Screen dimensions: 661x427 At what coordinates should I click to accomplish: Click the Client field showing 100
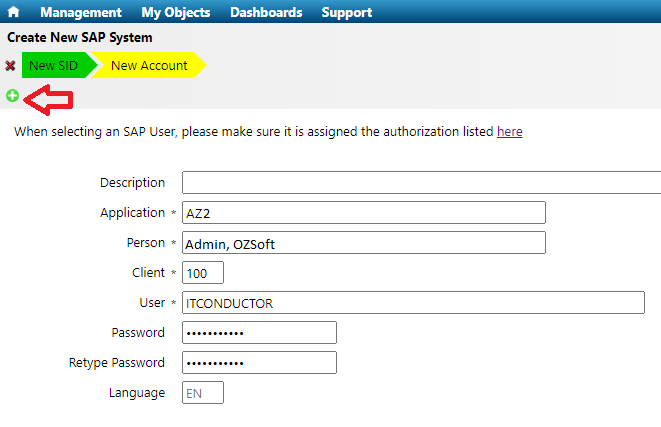pyautogui.click(x=203, y=273)
